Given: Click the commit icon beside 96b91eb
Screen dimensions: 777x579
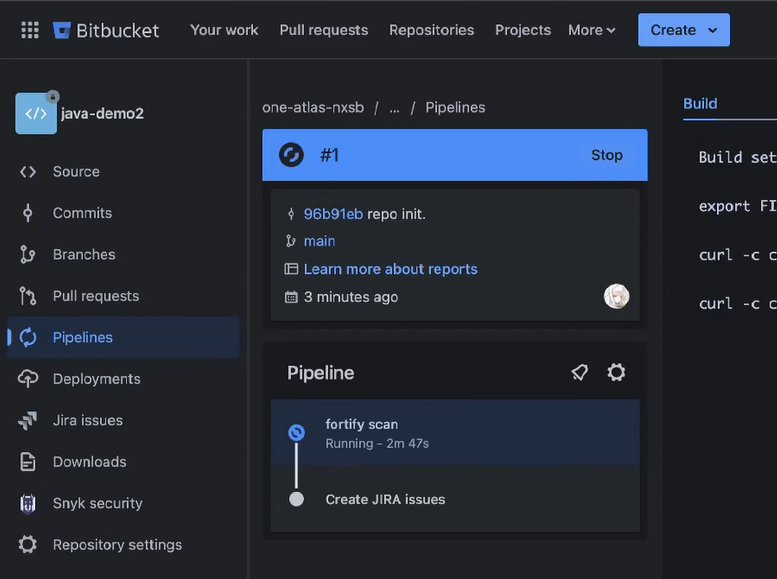Looking at the screenshot, I should [291, 214].
